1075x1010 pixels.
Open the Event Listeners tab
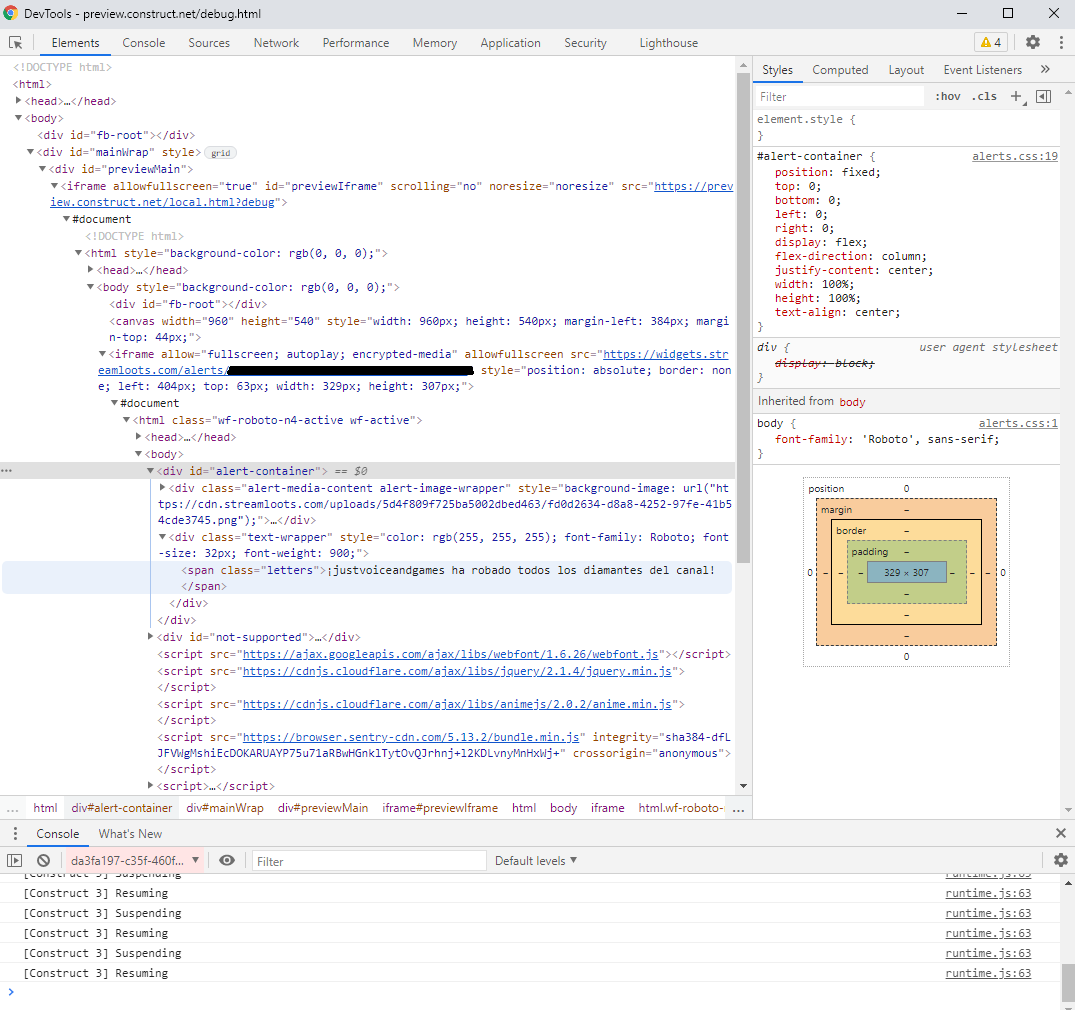pos(982,70)
